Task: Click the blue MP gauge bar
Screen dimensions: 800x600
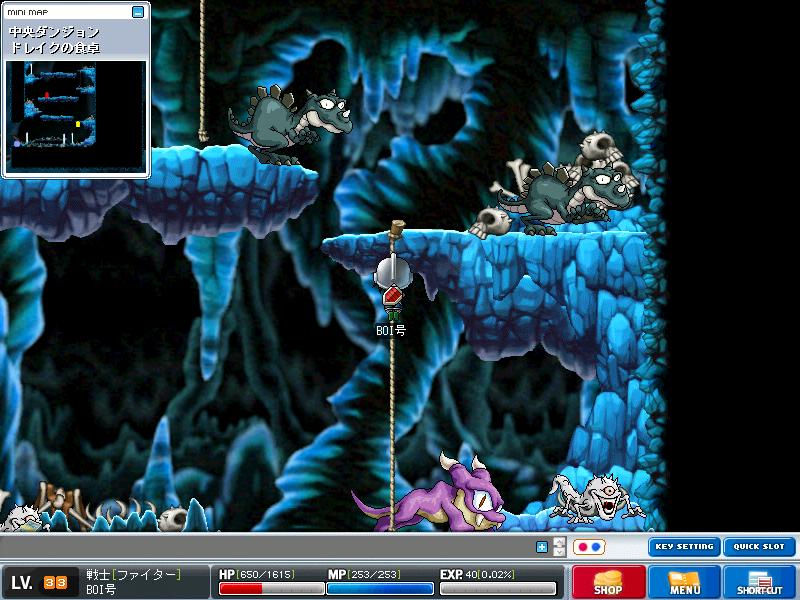Action: point(380,589)
